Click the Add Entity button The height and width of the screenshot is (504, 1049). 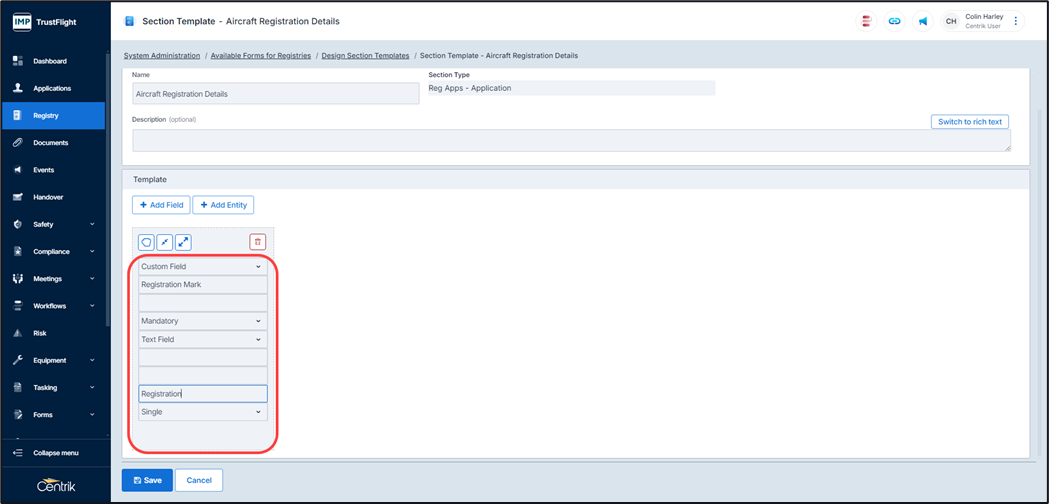[x=223, y=205]
